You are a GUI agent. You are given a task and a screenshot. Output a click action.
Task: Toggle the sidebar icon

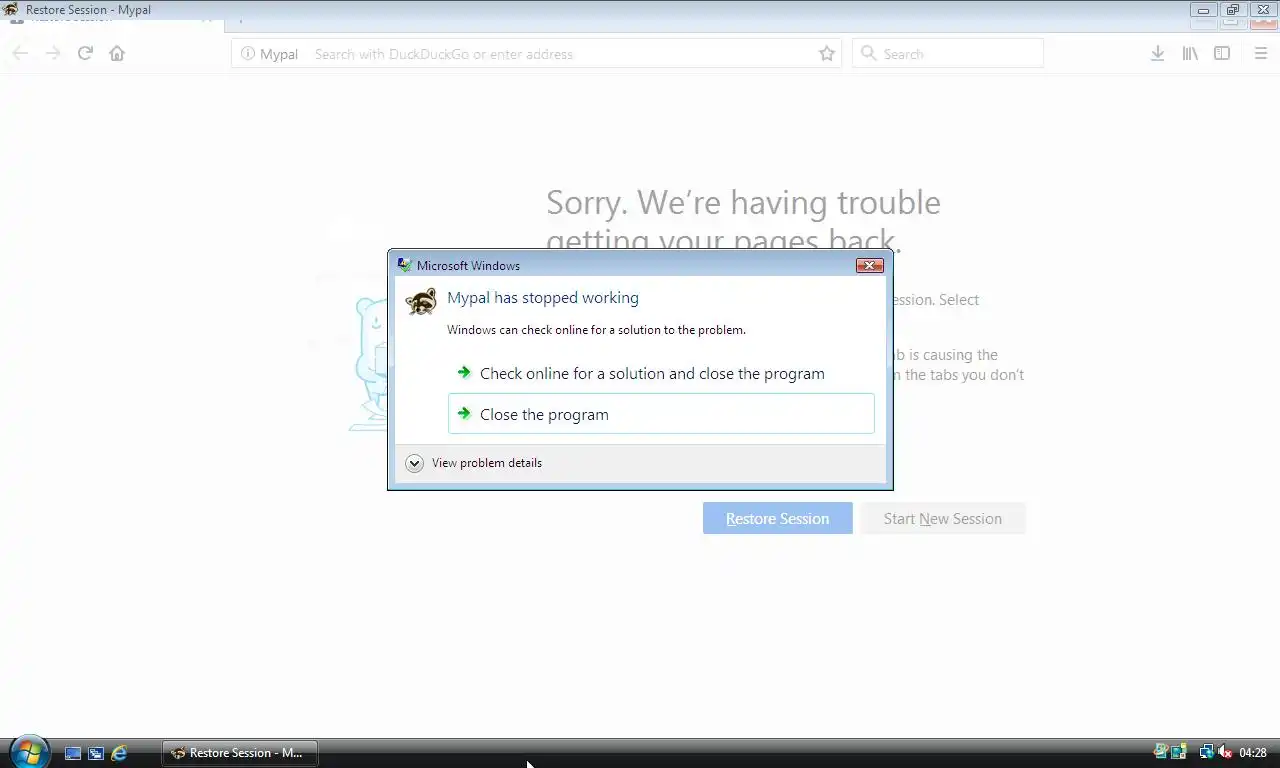(x=1222, y=54)
